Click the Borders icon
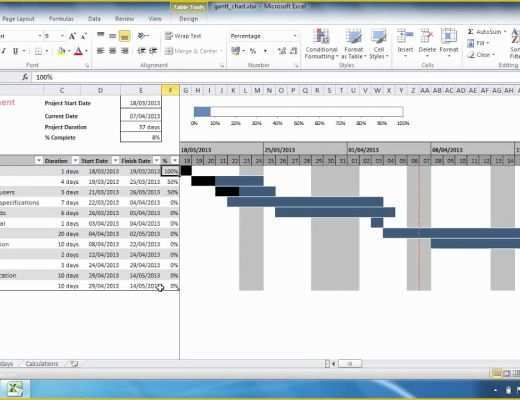The image size is (520, 400). 39,51
